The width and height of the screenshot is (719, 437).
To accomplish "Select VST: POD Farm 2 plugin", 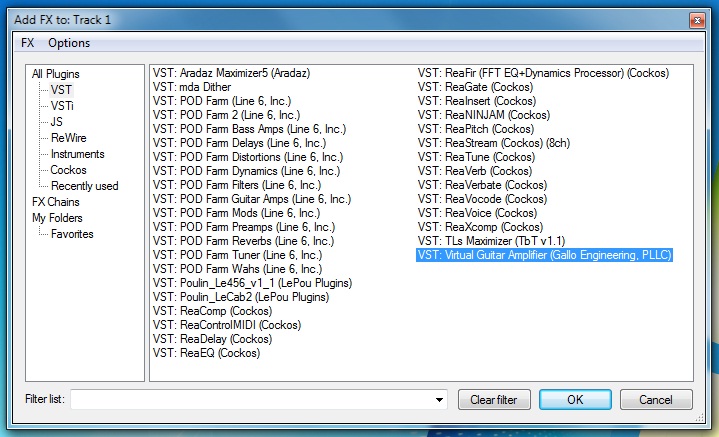I will 227,115.
